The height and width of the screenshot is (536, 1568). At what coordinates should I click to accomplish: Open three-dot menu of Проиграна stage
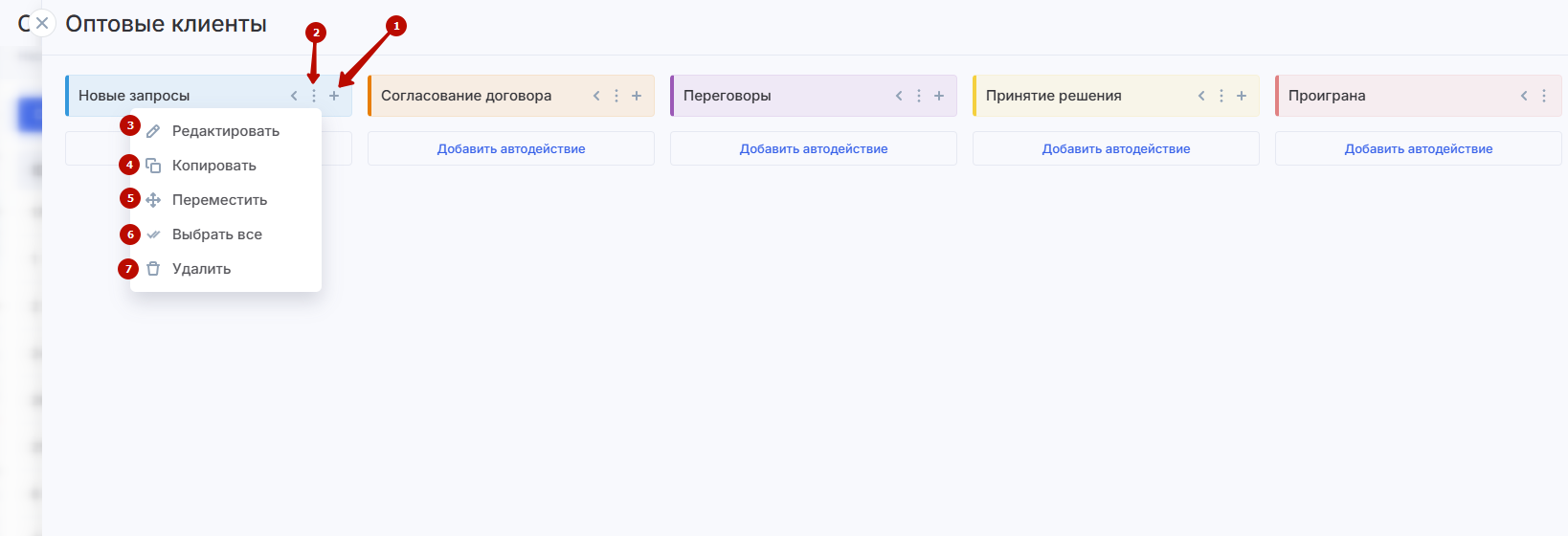[1544, 96]
